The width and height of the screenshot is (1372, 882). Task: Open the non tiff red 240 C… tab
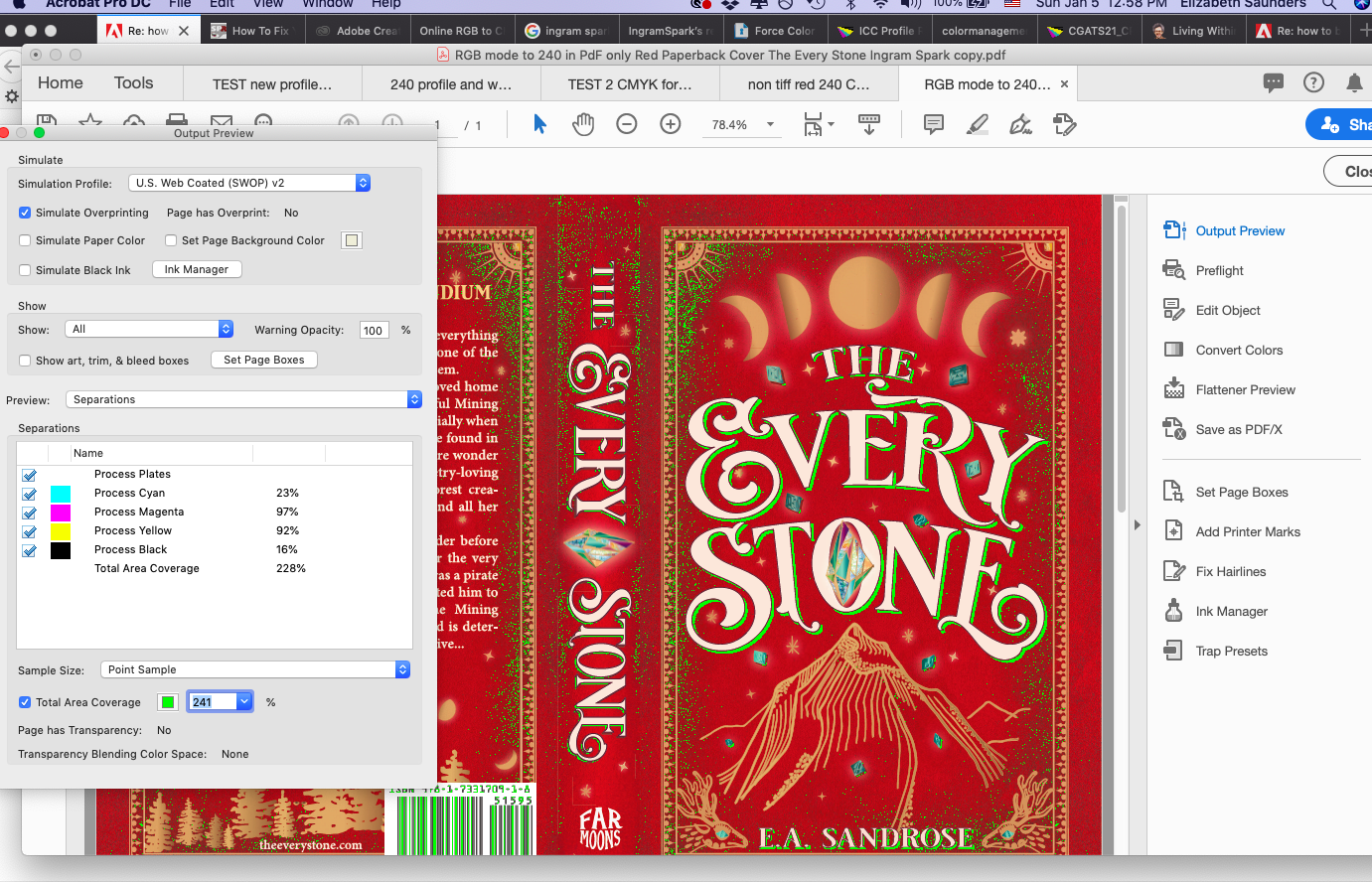pos(809,84)
